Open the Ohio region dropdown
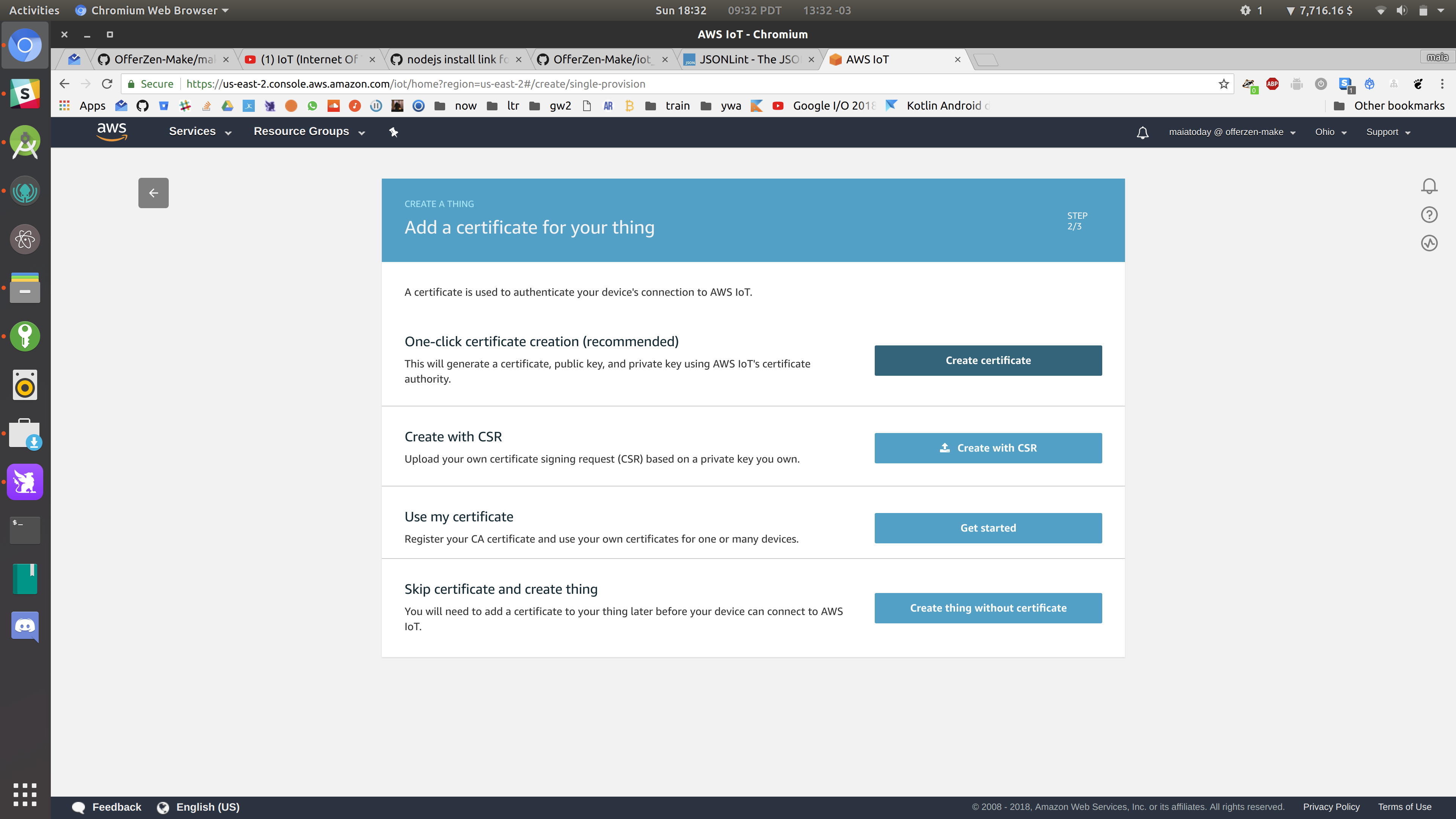Screen dimensions: 1456x819 (x=1330, y=132)
